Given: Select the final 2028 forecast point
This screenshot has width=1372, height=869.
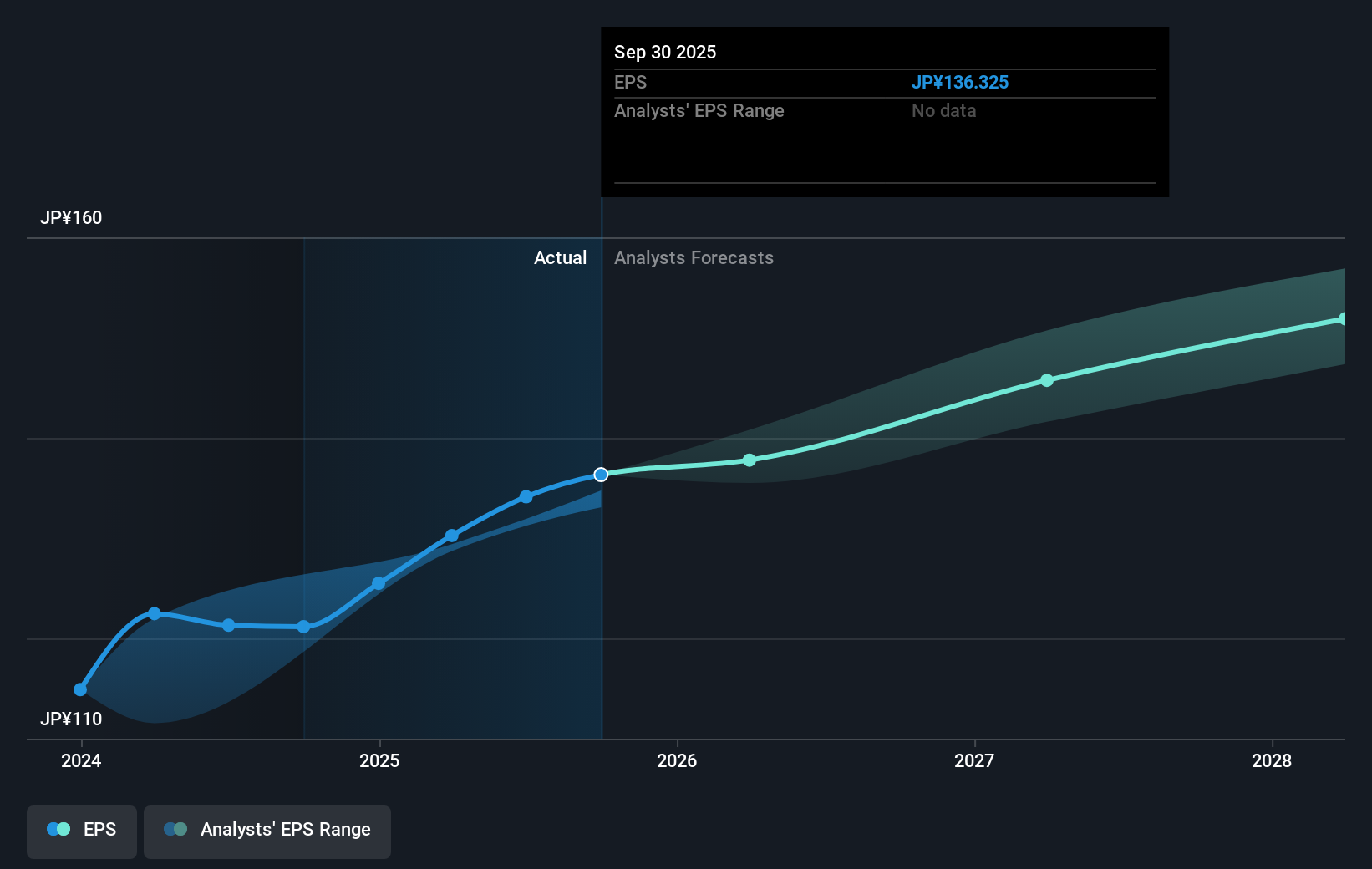Looking at the screenshot, I should pyautogui.click(x=1344, y=318).
